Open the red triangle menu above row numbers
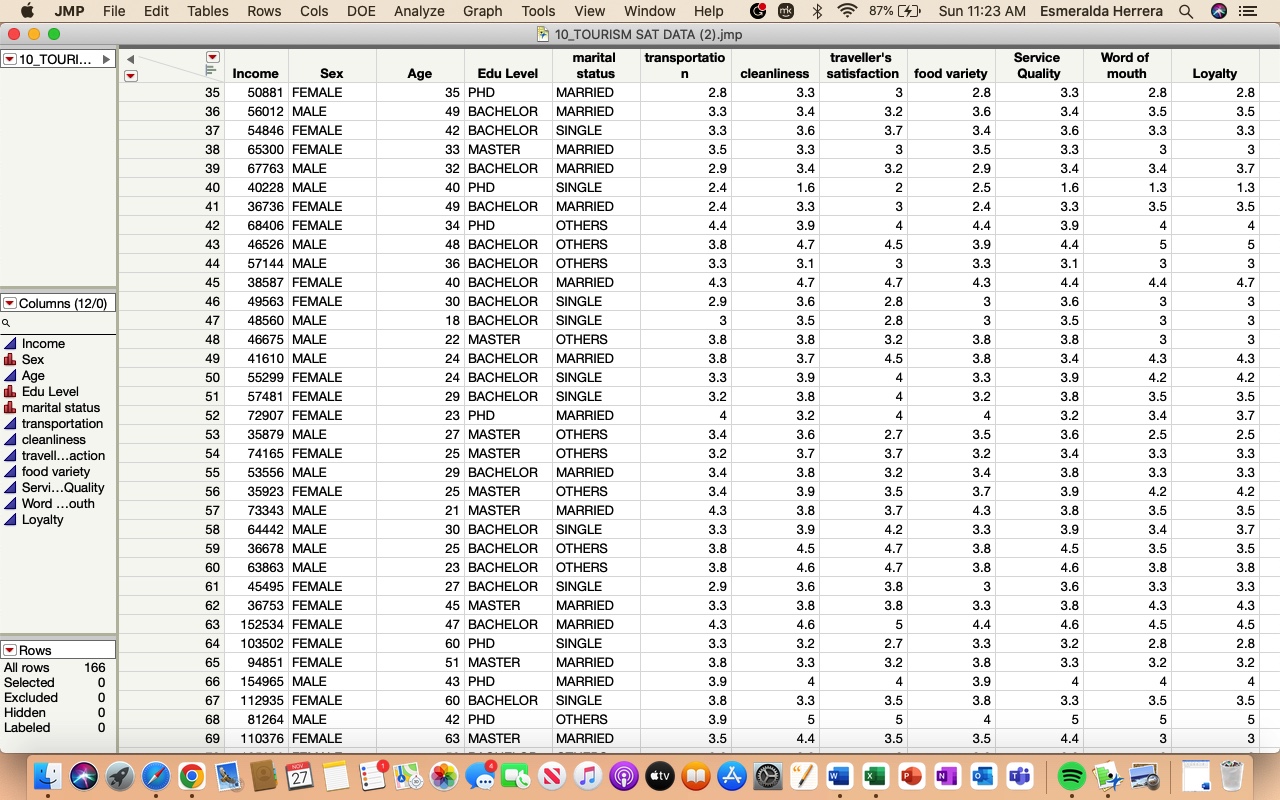Screen dimensions: 1280x800 tap(131, 76)
